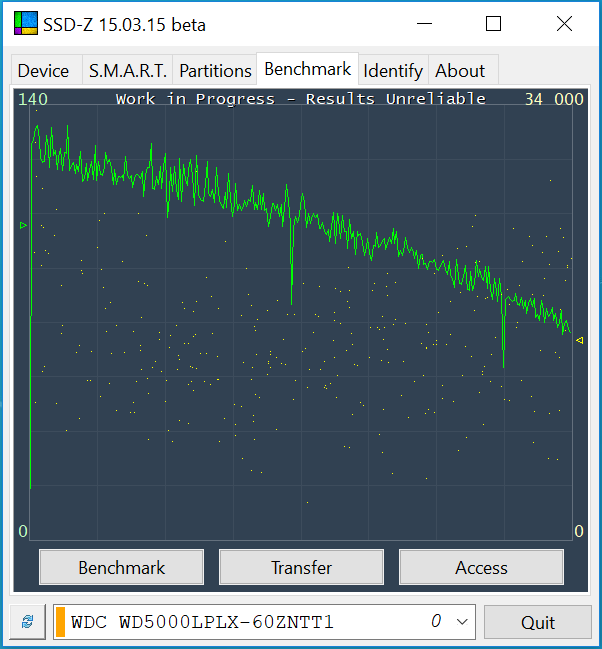Minimize the SSD-Z window
The height and width of the screenshot is (649, 602).
coord(424,24)
